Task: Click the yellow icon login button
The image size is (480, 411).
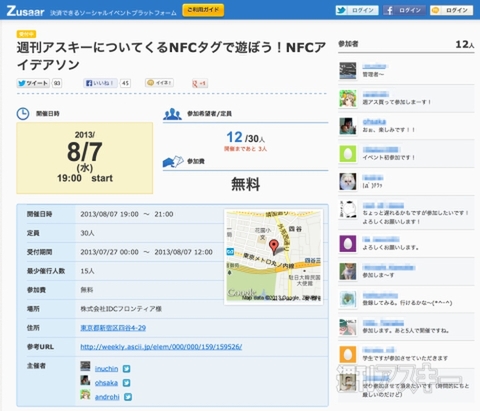Action: tap(451, 10)
